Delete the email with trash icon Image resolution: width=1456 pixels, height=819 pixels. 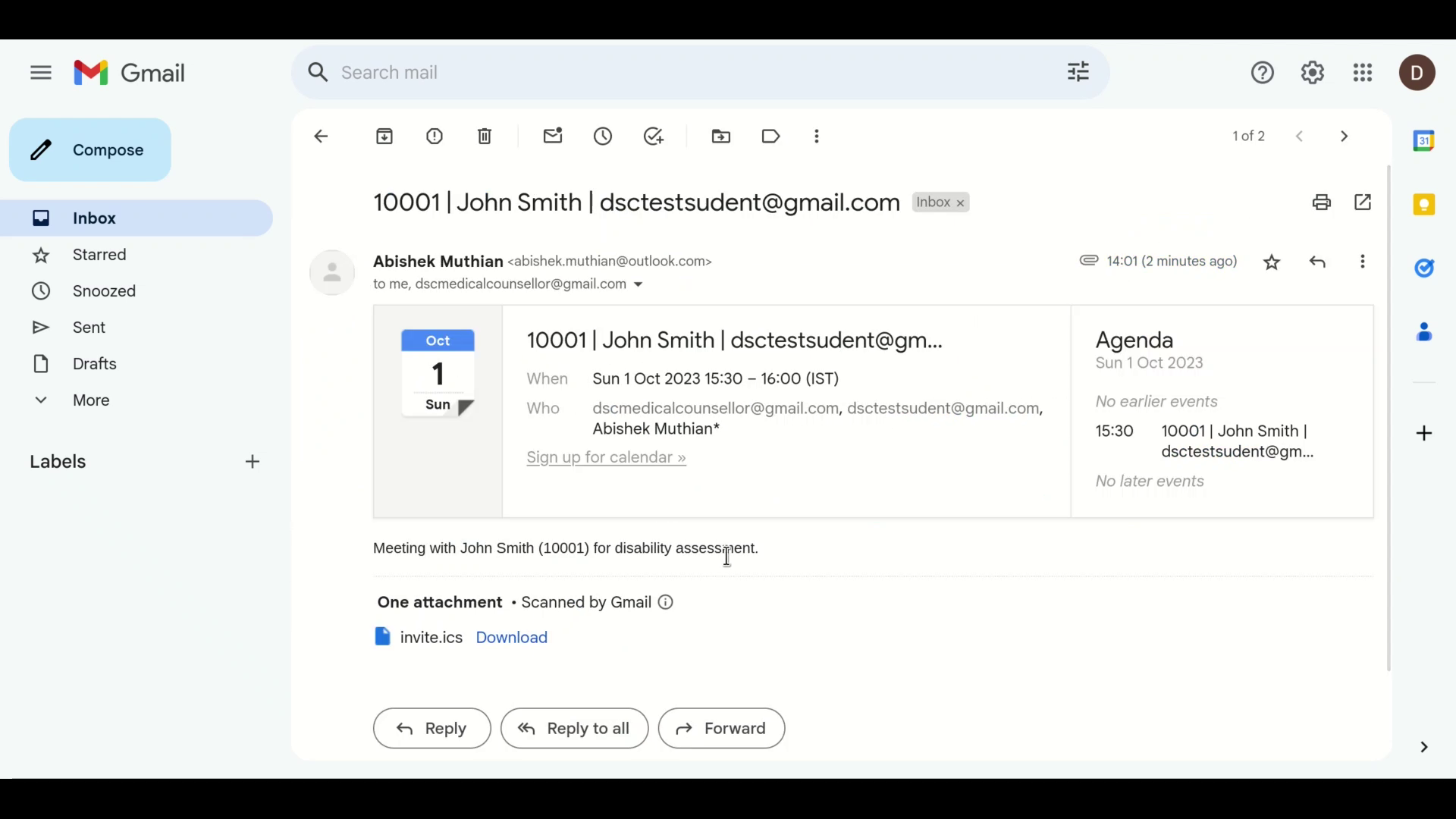click(485, 136)
